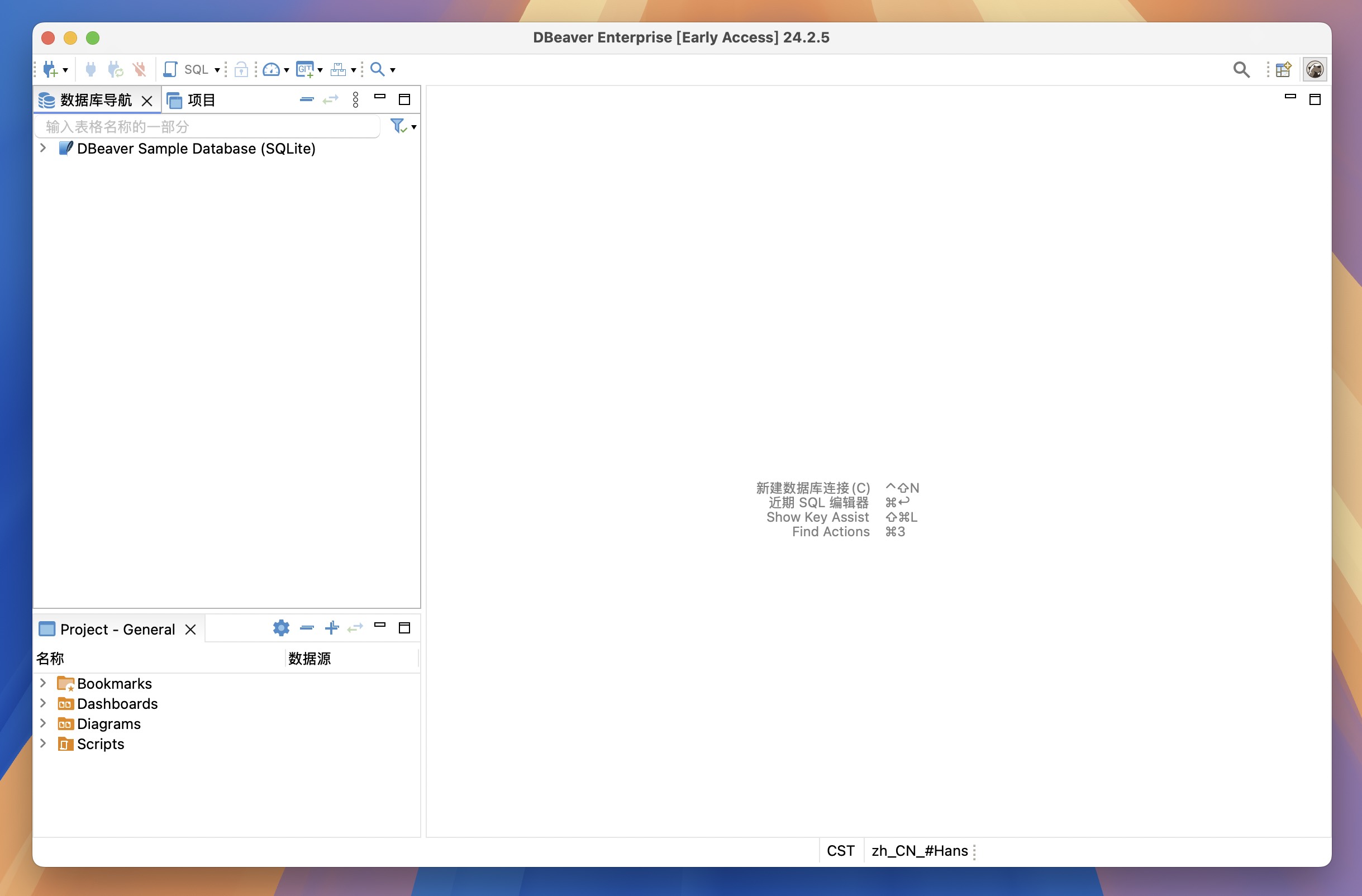Click the 名称 column header
The width and height of the screenshot is (1362, 896).
click(159, 659)
